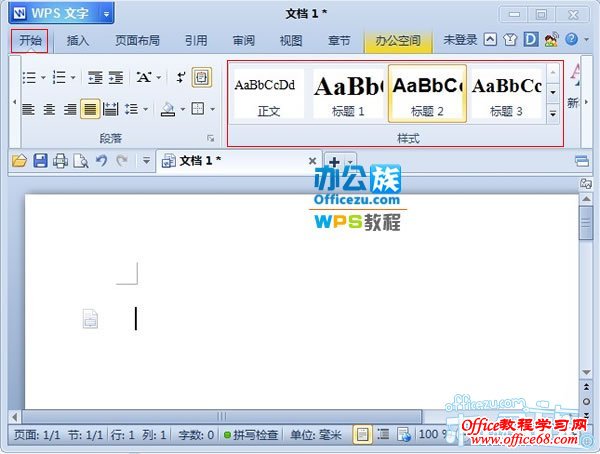Click the line spacing icon

click(131, 109)
